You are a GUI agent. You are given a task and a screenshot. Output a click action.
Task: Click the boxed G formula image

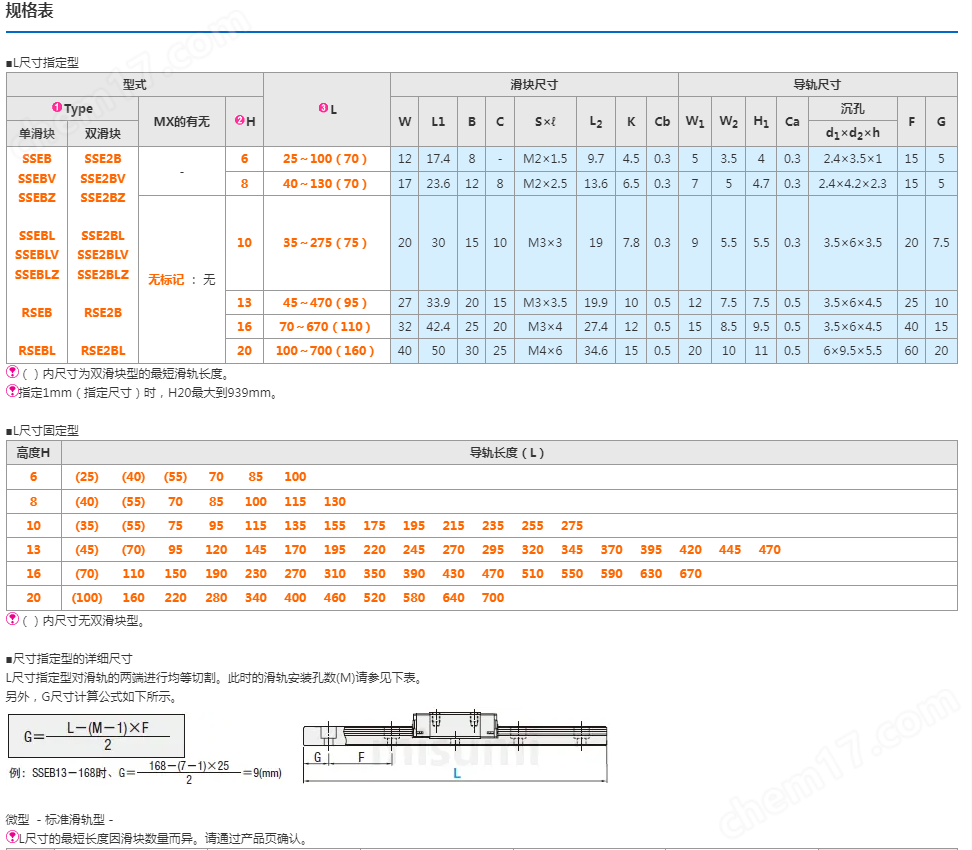pos(96,736)
